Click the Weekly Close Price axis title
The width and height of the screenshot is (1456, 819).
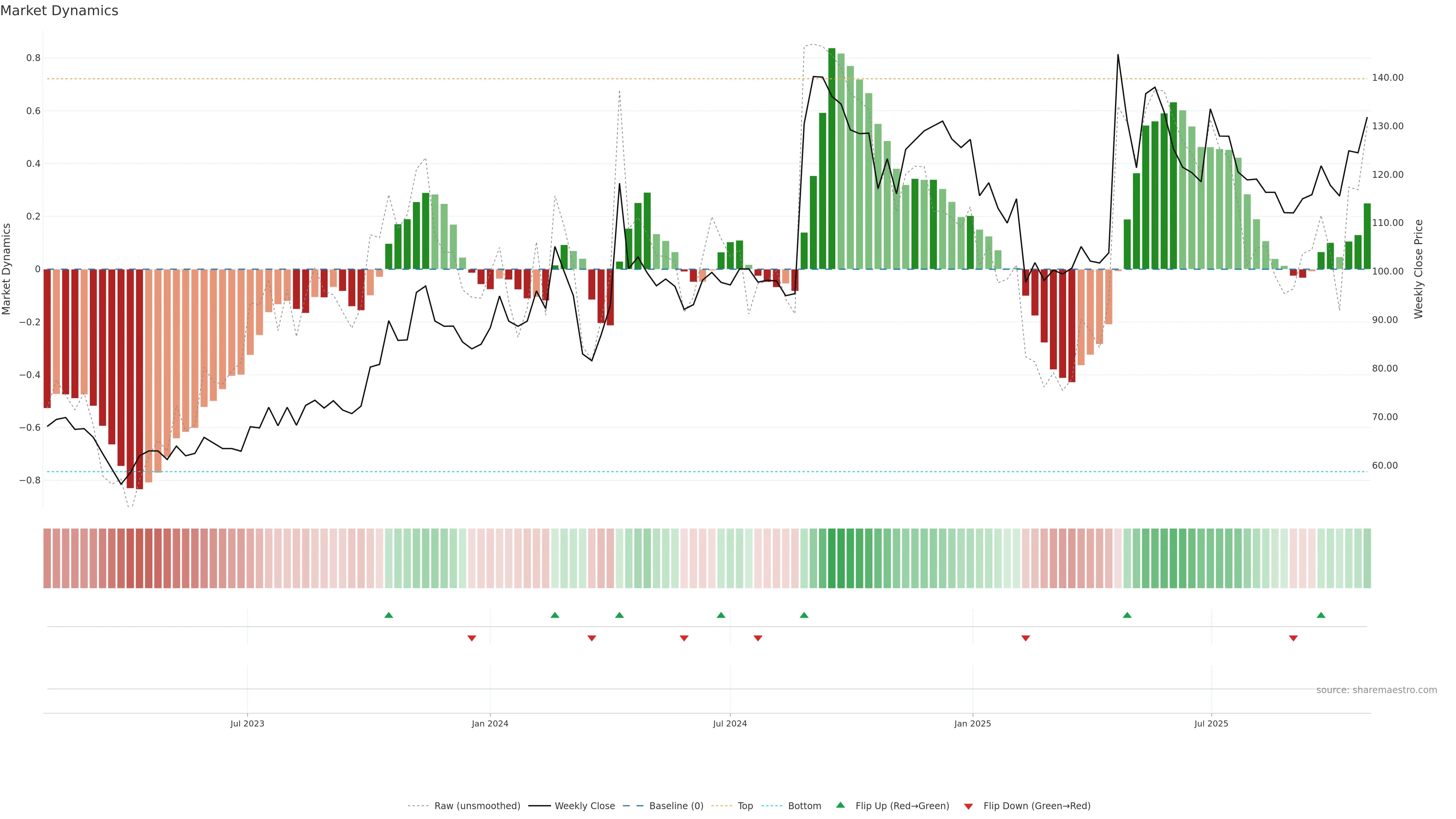1418,269
